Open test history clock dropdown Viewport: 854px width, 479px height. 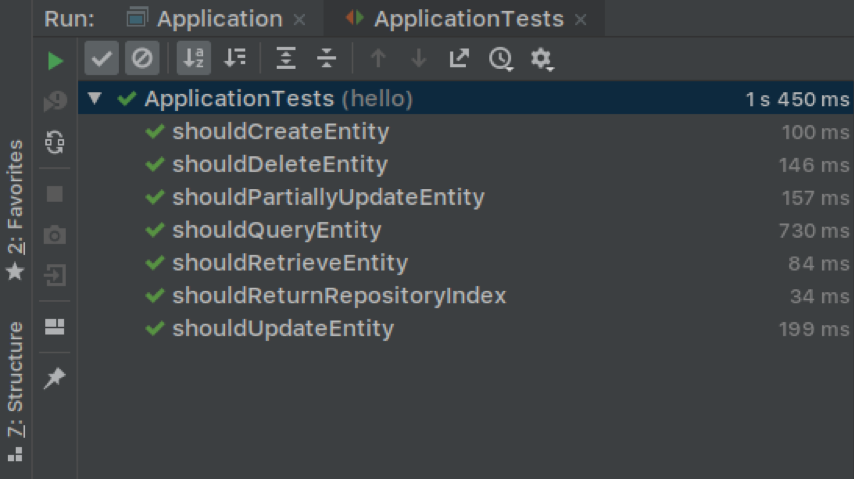pos(501,59)
